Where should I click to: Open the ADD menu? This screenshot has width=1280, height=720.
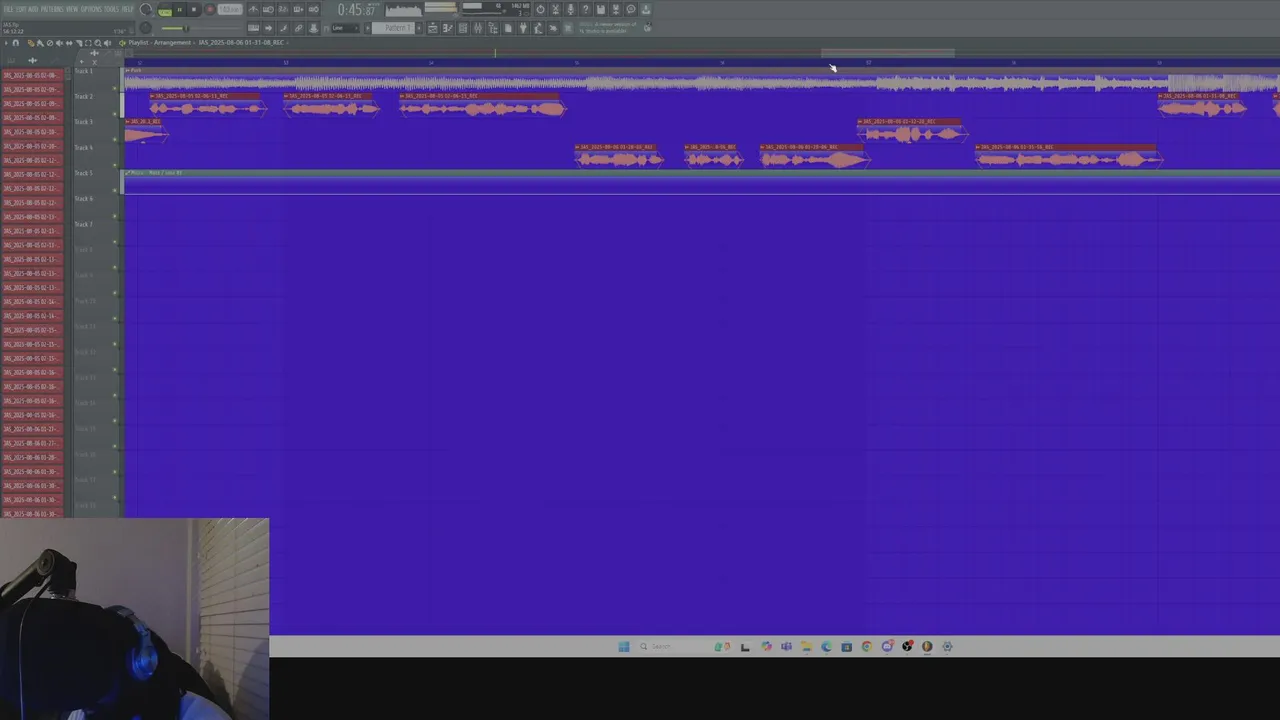pos(34,9)
